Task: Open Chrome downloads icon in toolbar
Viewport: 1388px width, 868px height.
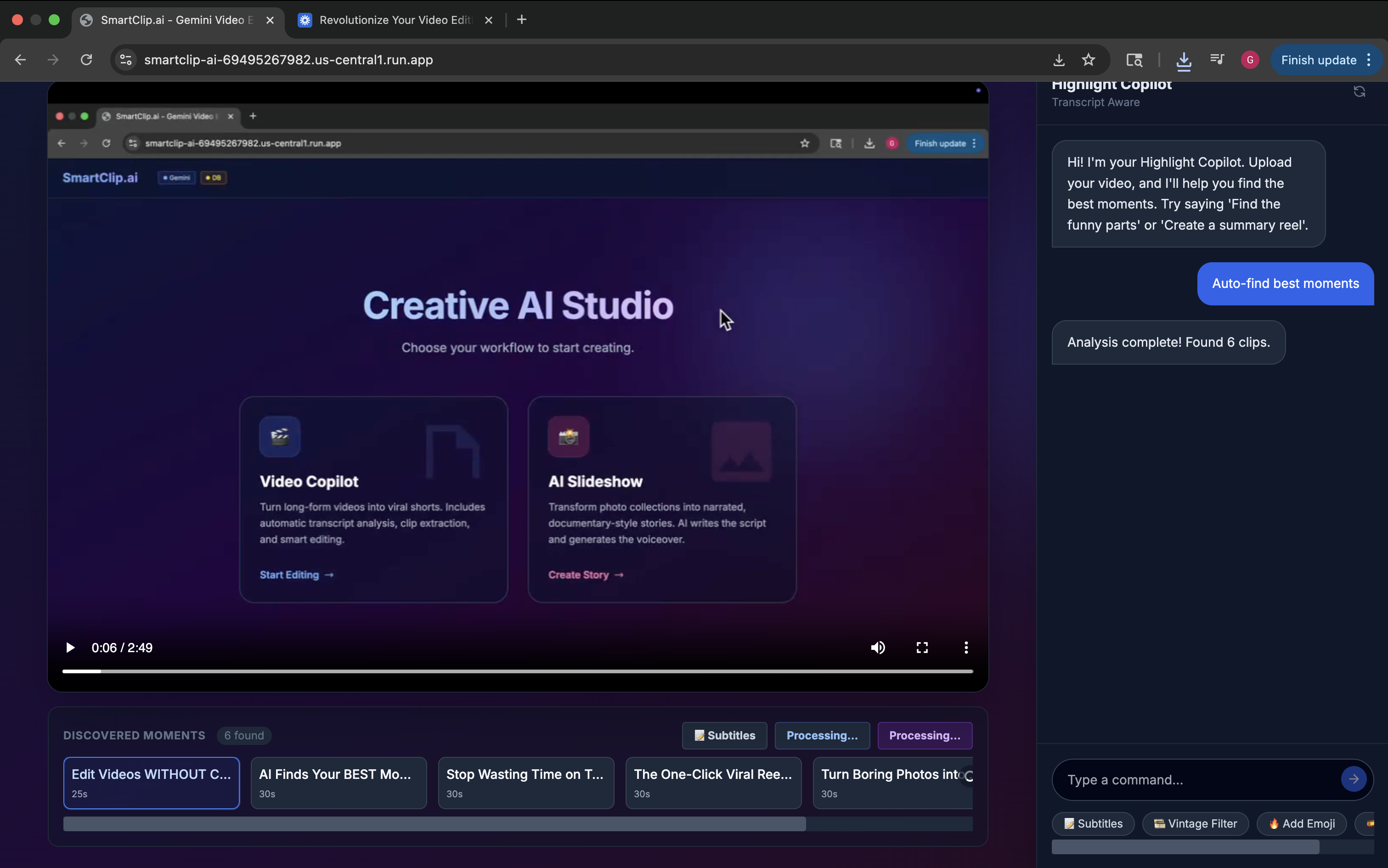Action: click(1184, 60)
